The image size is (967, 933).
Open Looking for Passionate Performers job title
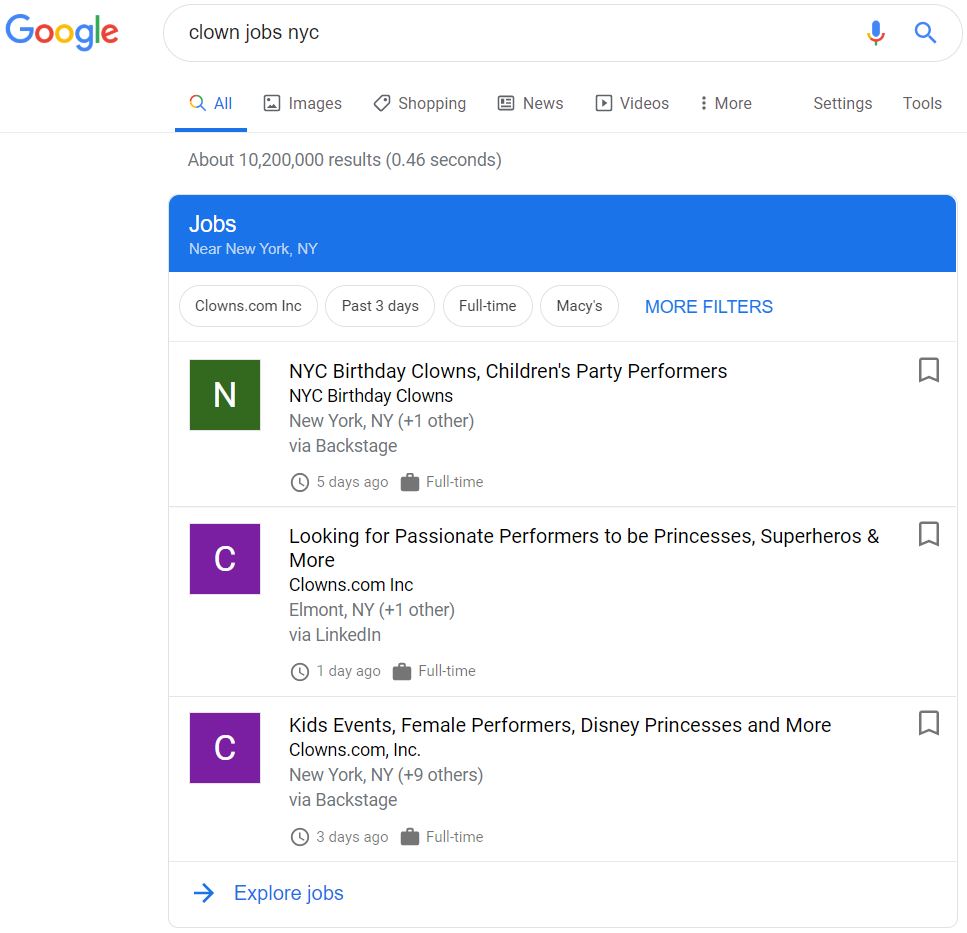point(584,548)
